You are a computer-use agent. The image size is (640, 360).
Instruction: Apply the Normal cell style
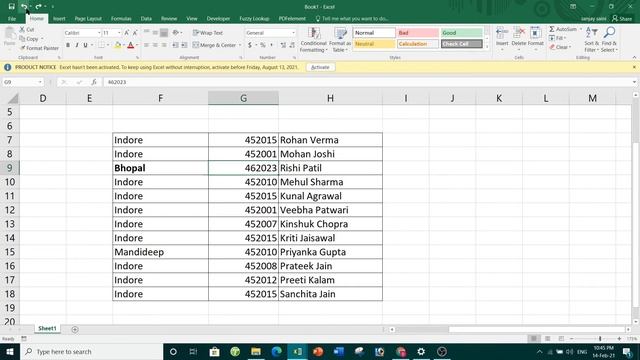click(374, 33)
